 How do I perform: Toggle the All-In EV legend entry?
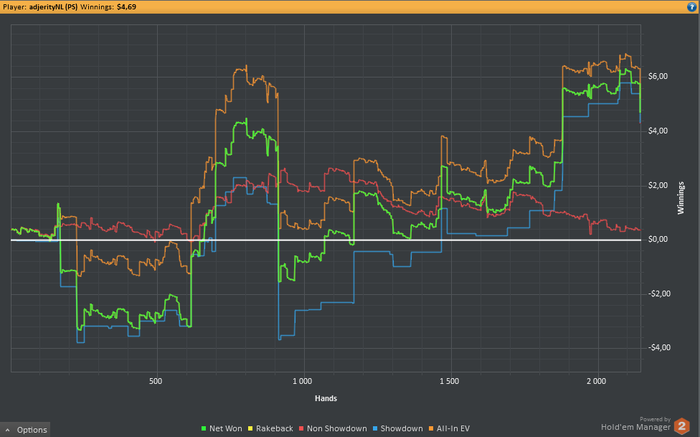(x=449, y=429)
